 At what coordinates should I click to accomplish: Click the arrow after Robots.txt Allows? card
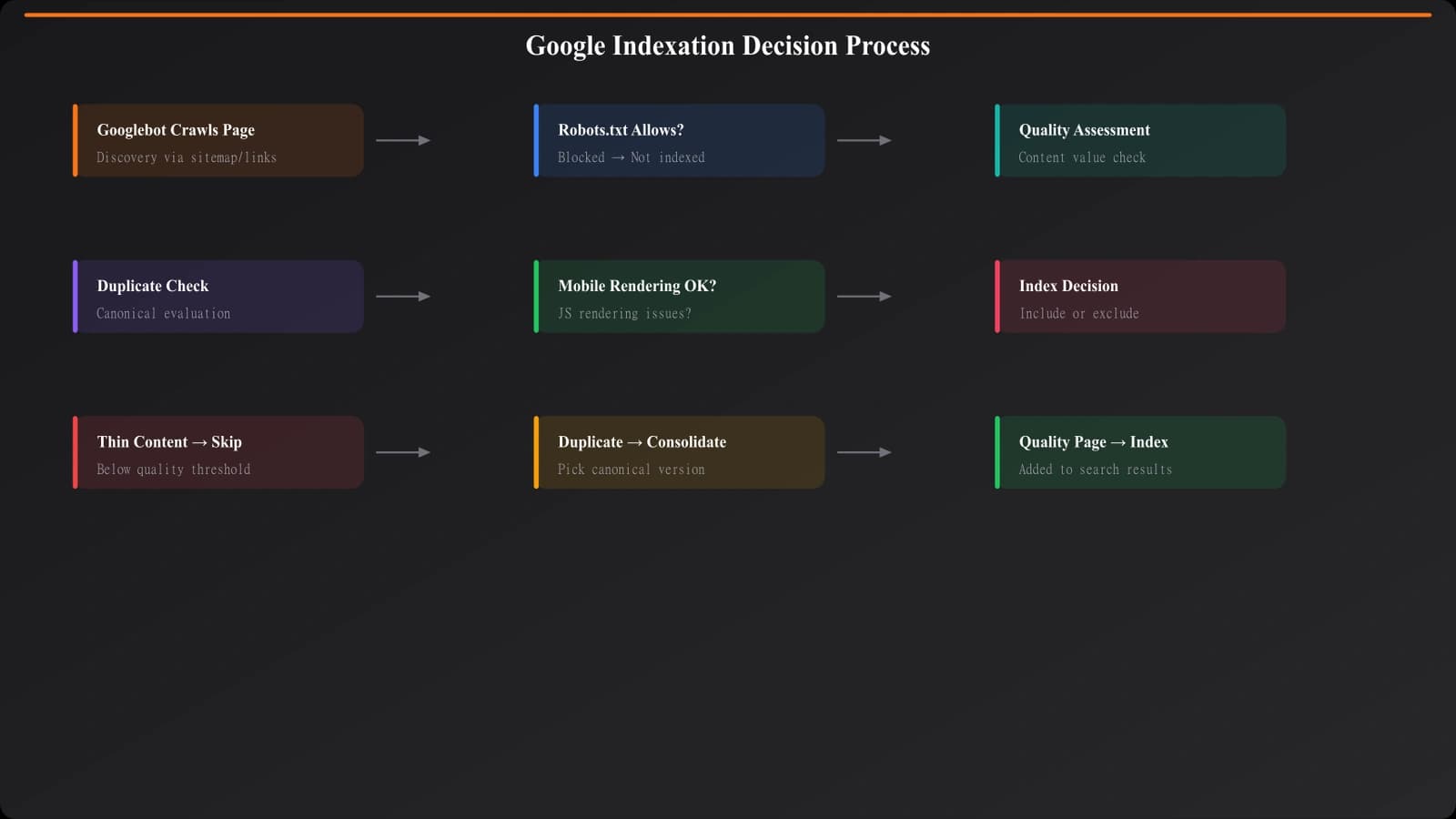[x=865, y=140]
